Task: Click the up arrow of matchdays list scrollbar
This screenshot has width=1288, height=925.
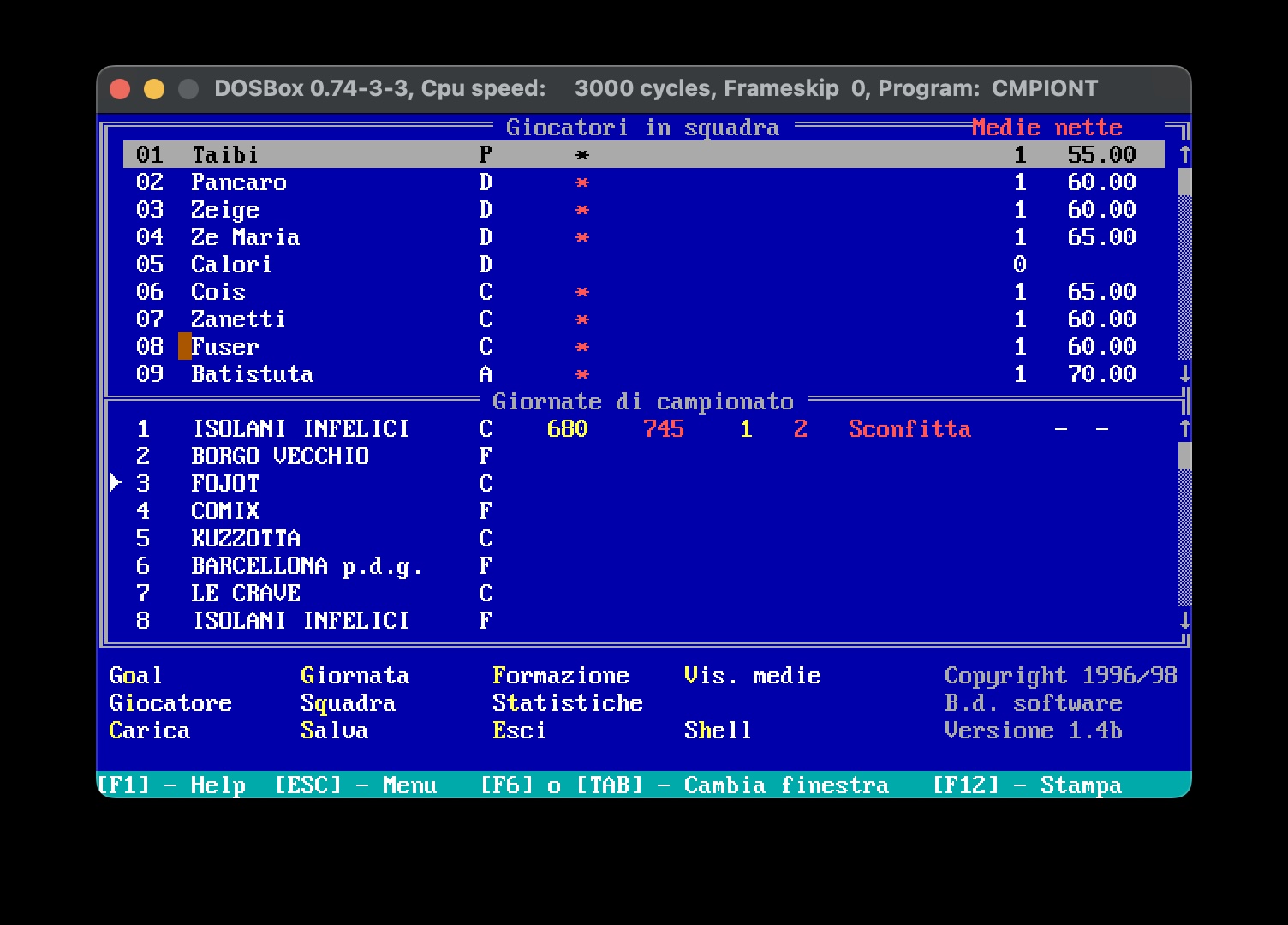Action: [x=1184, y=428]
